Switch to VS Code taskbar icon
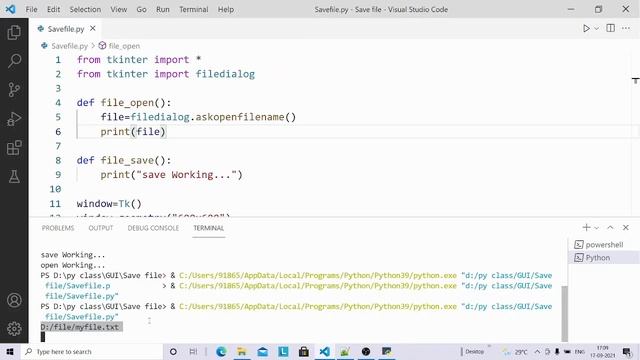Screen dimensions: 640x360 (324, 351)
